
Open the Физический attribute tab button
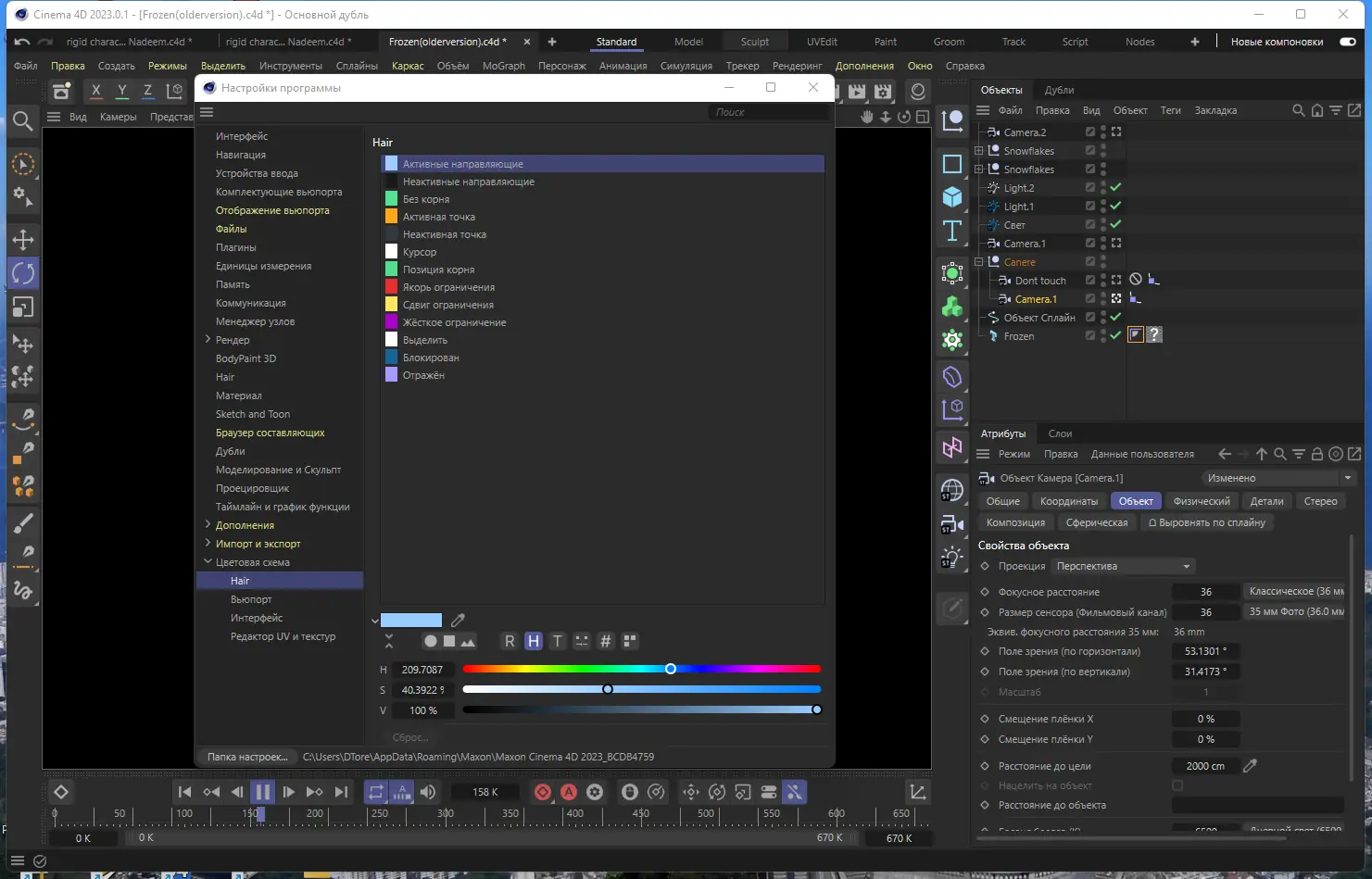tap(1202, 501)
